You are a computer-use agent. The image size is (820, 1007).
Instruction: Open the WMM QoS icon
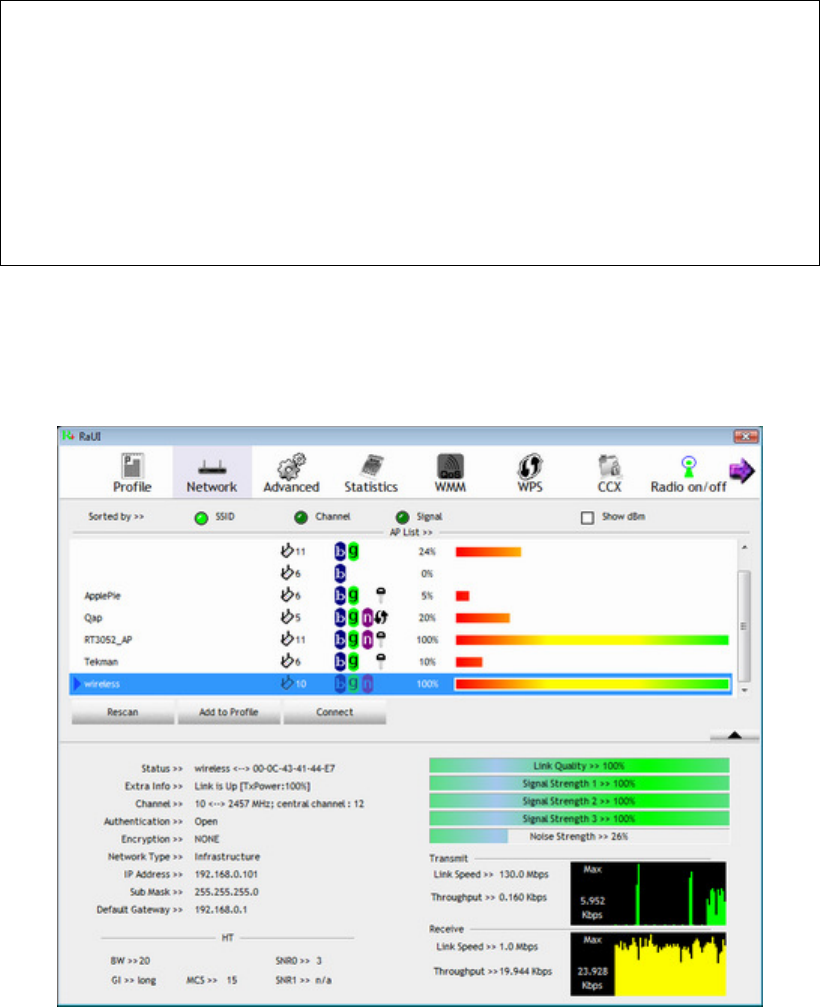[451, 466]
